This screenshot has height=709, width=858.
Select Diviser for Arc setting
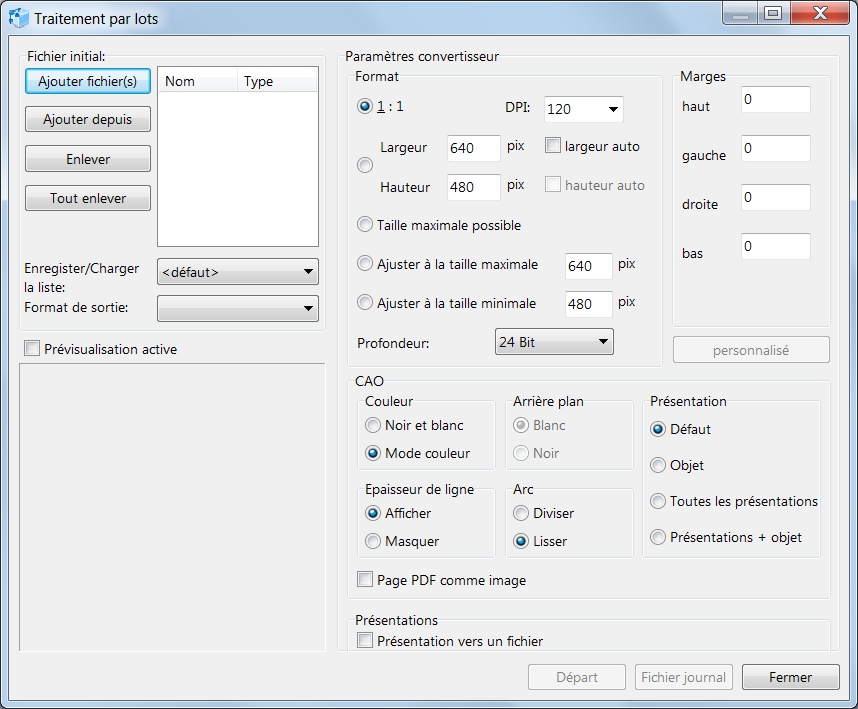pos(521,513)
